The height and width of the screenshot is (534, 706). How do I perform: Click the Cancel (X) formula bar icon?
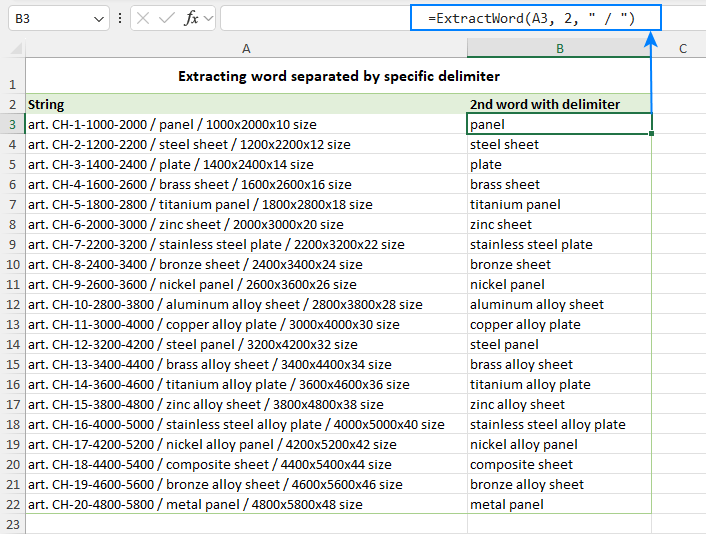pyautogui.click(x=143, y=18)
